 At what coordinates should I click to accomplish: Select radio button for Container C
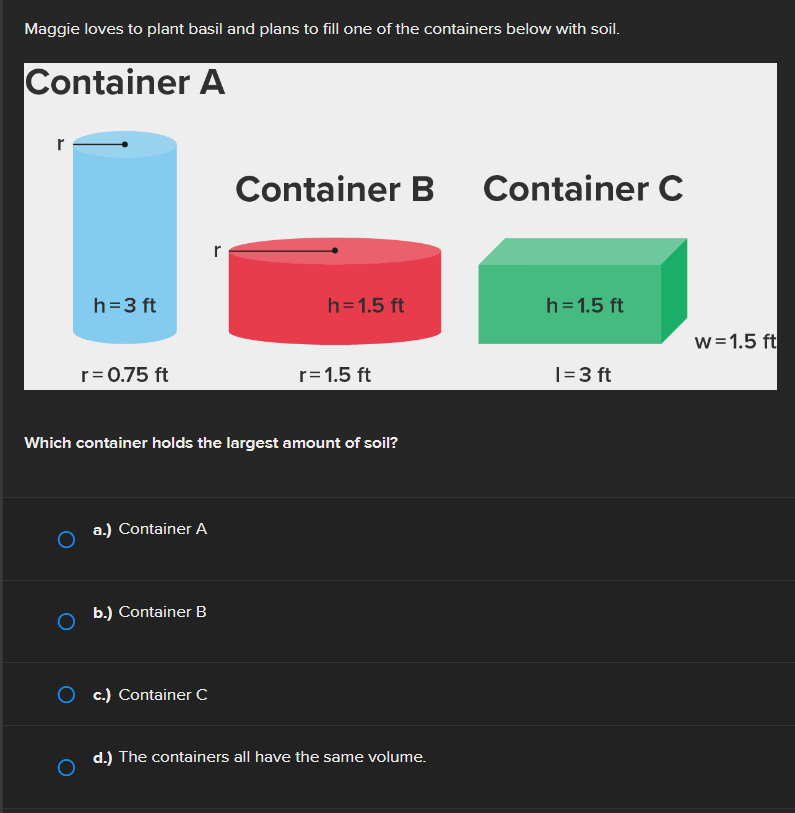[x=65, y=695]
